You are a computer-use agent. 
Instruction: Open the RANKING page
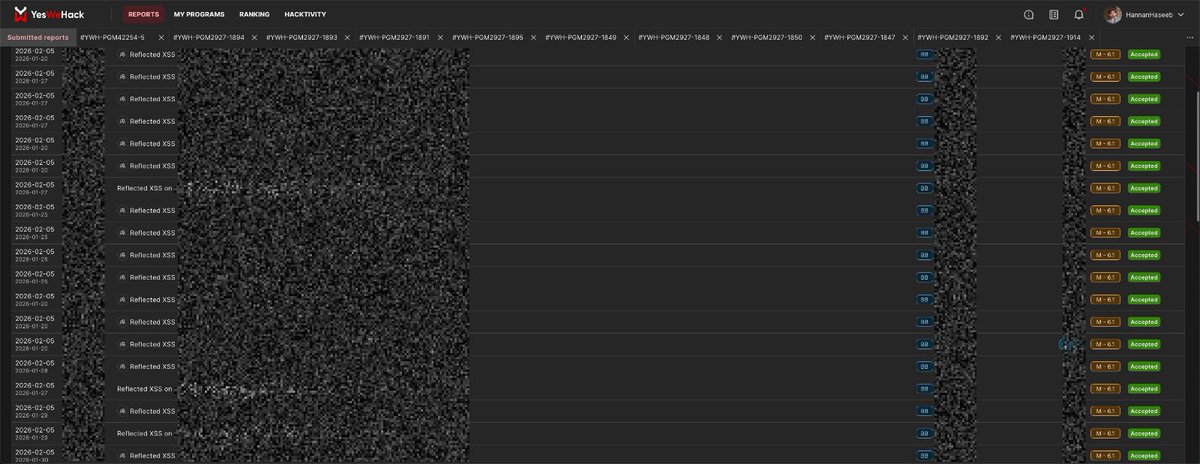click(255, 15)
